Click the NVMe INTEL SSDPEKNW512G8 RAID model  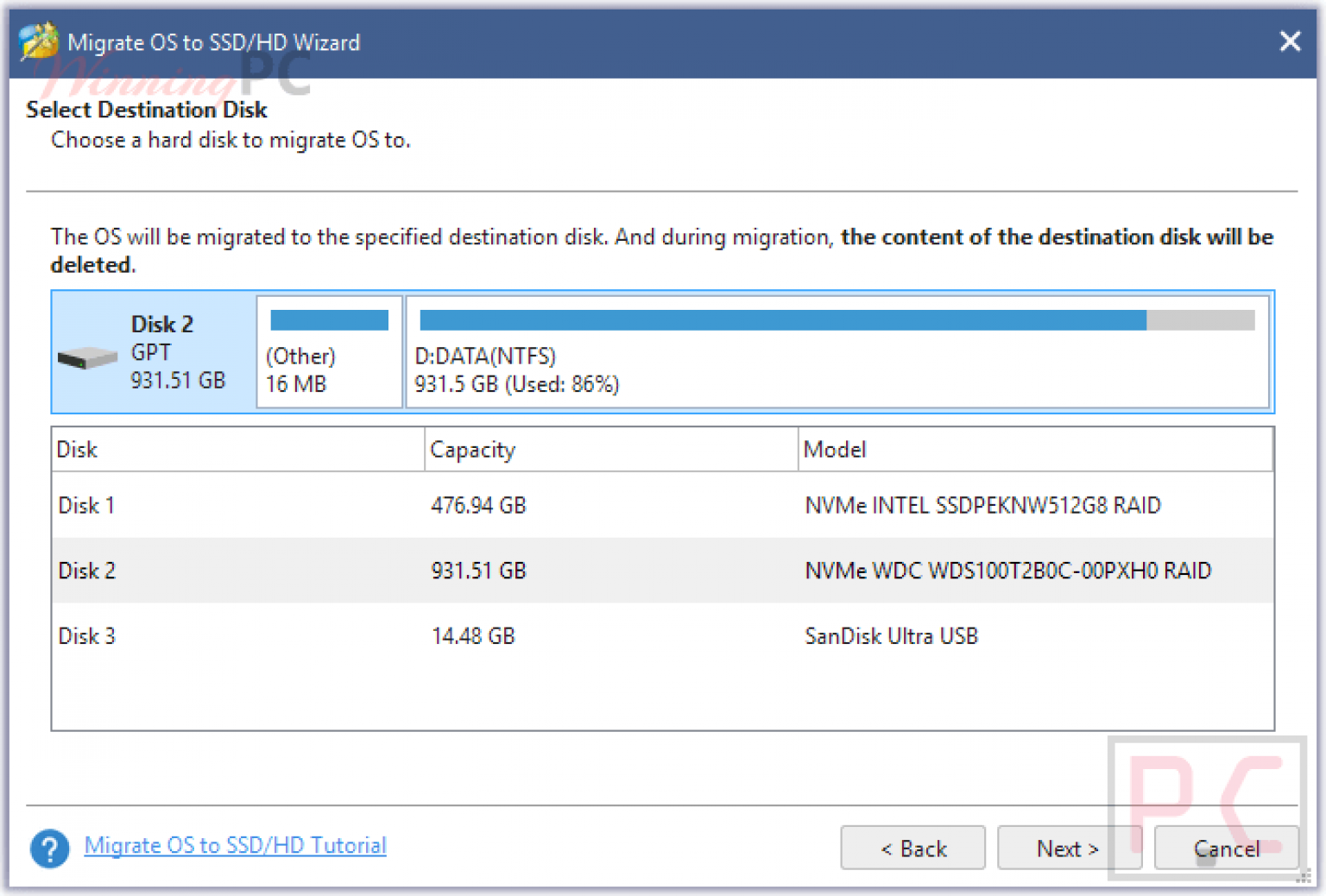tap(982, 505)
